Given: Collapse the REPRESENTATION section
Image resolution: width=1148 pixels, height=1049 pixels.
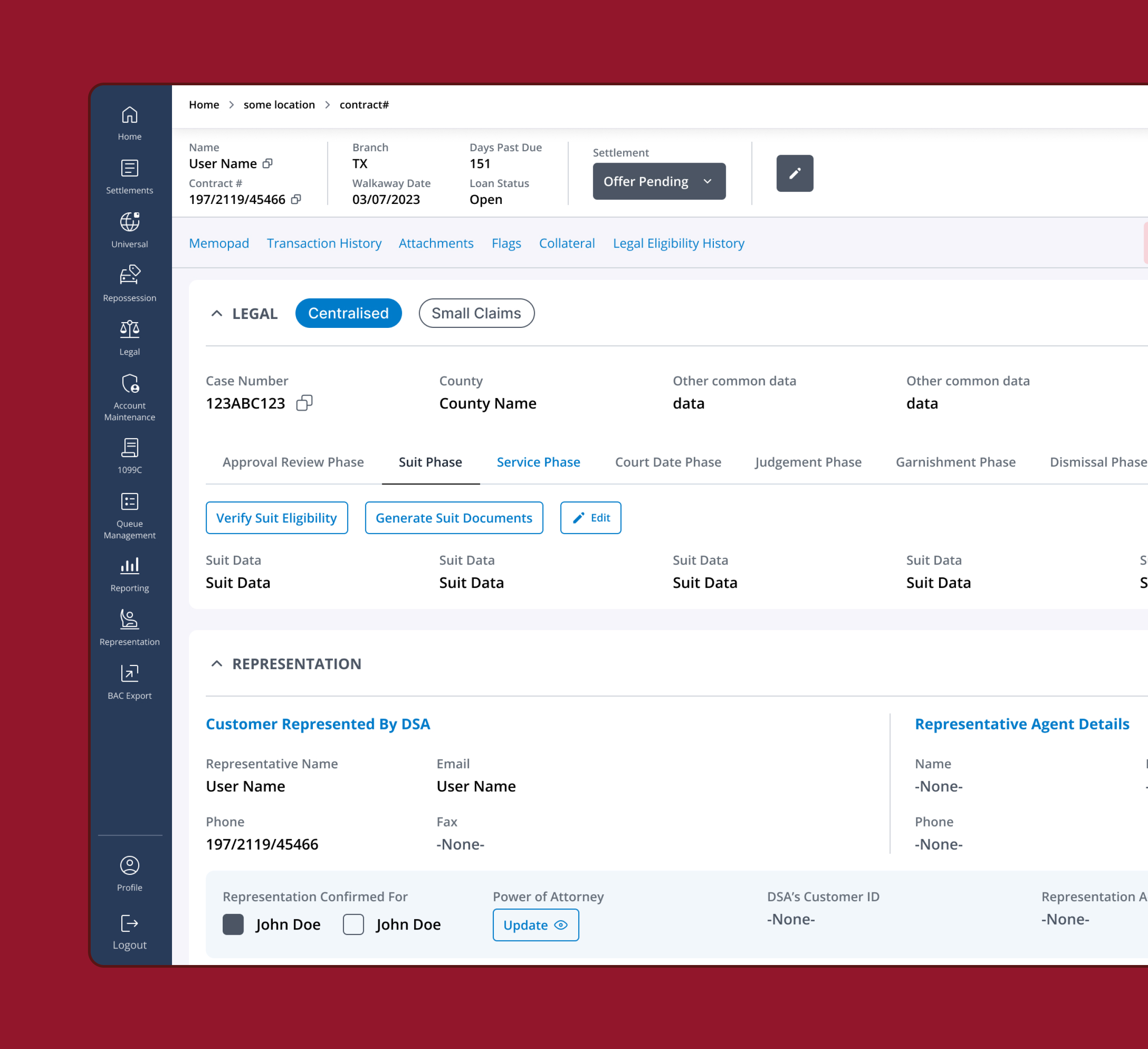Looking at the screenshot, I should pyautogui.click(x=216, y=664).
